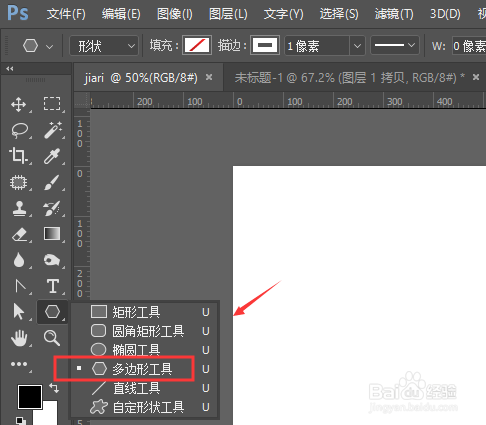Select the Hand tool
The width and height of the screenshot is (486, 425).
[x=19, y=338]
